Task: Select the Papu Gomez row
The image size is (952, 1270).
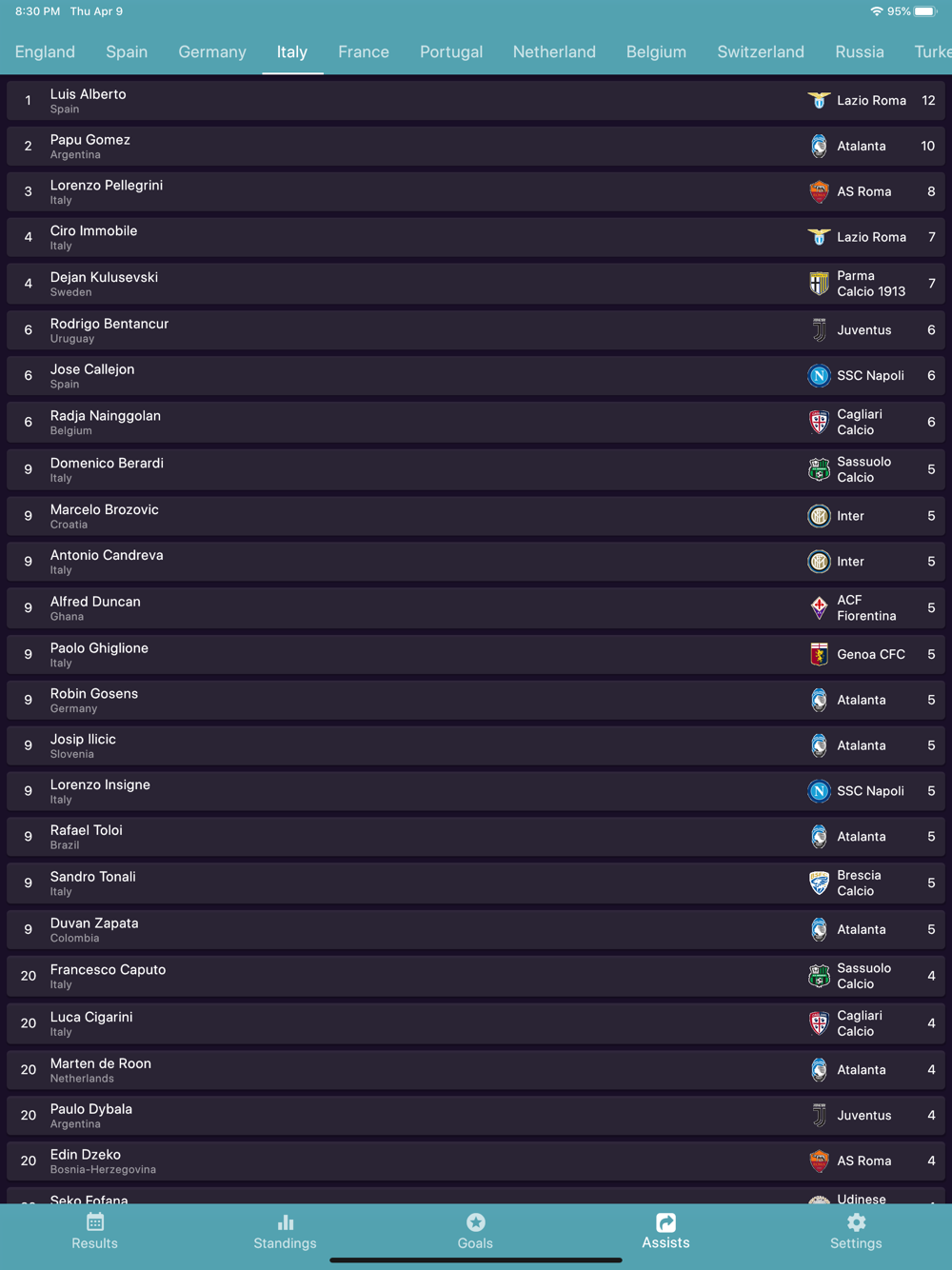Action: pos(476,146)
